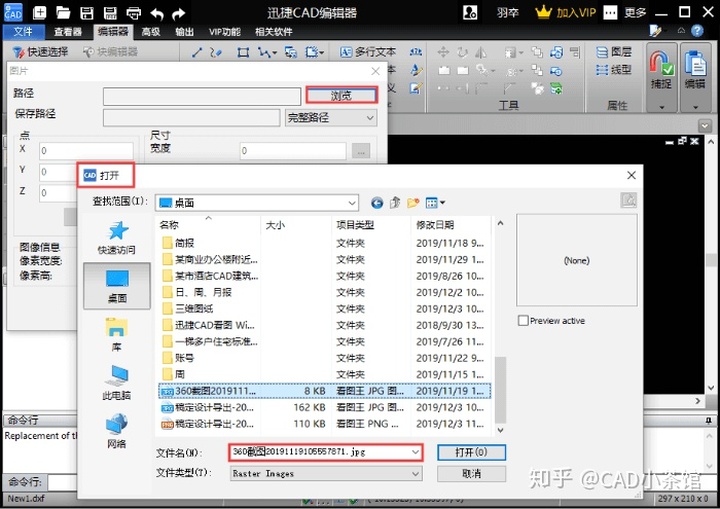
Task: Open the 完整路径 dropdown
Action: [331, 118]
